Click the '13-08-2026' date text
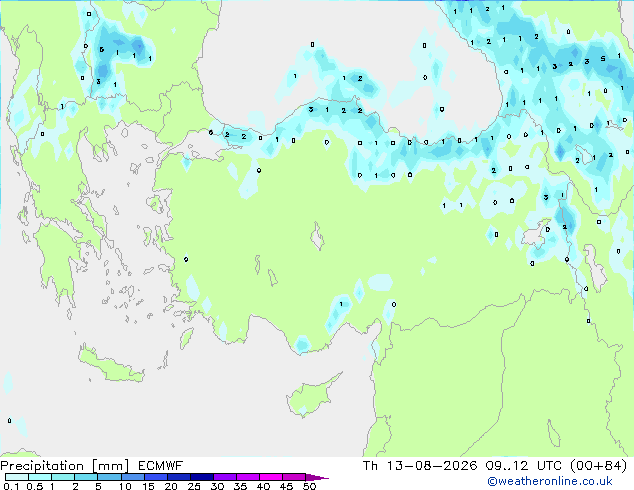This screenshot has width=634, height=490. [432, 466]
